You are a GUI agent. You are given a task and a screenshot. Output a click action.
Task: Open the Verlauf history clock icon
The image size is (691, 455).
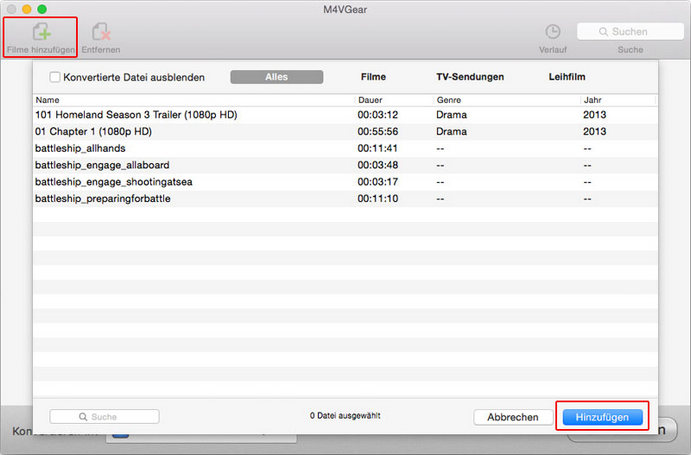(553, 32)
